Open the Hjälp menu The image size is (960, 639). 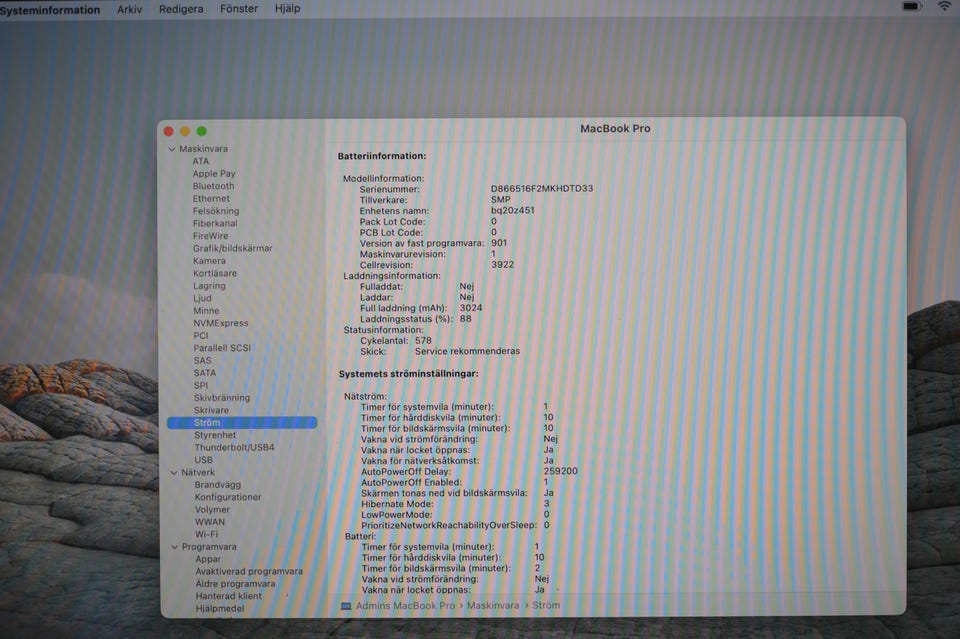(x=287, y=8)
